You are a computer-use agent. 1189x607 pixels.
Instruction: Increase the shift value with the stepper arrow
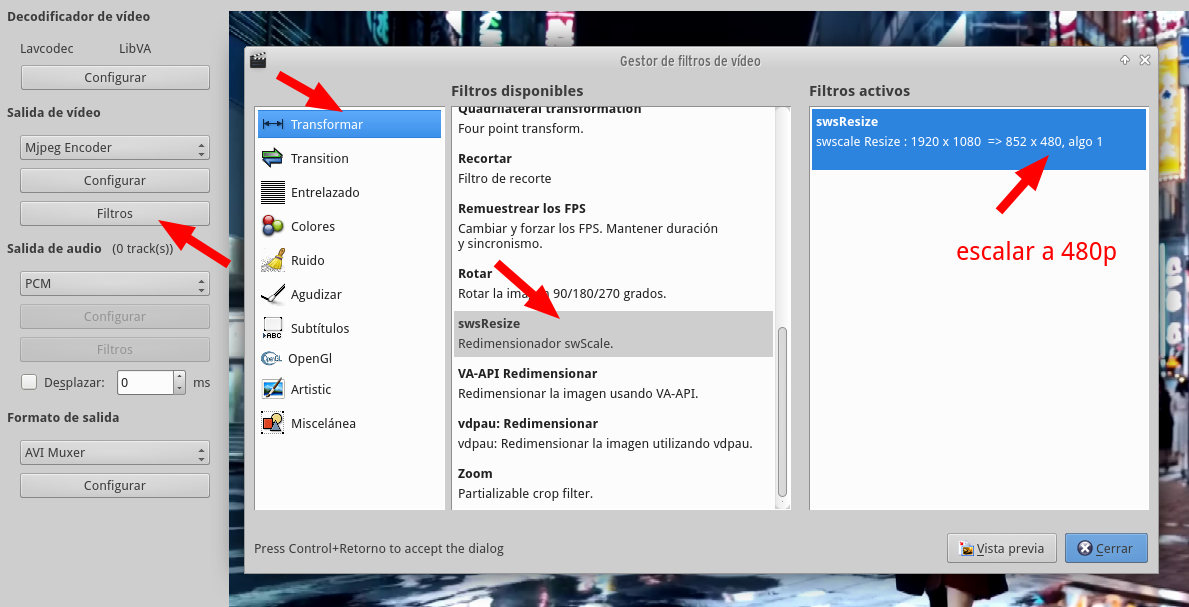tap(177, 377)
